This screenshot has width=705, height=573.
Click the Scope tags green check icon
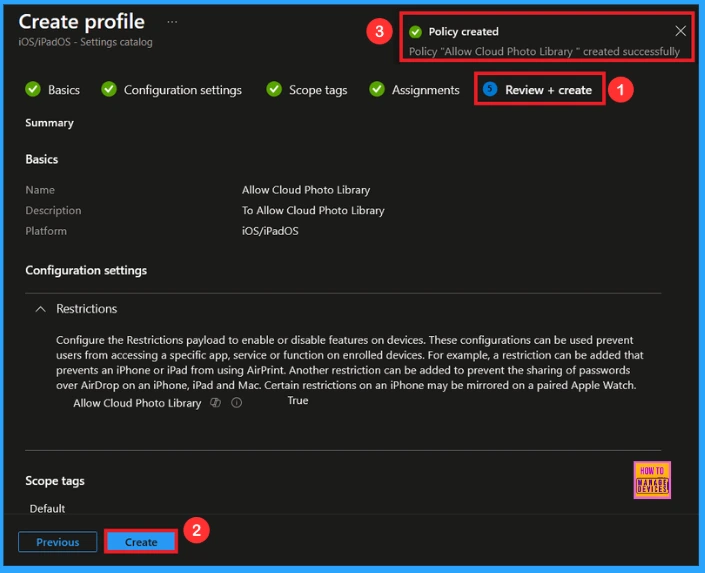(274, 90)
